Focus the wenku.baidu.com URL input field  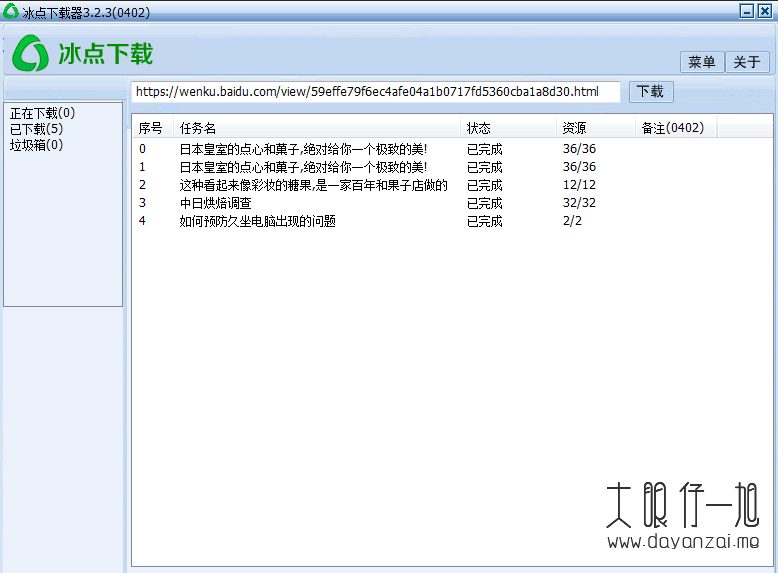click(376, 92)
